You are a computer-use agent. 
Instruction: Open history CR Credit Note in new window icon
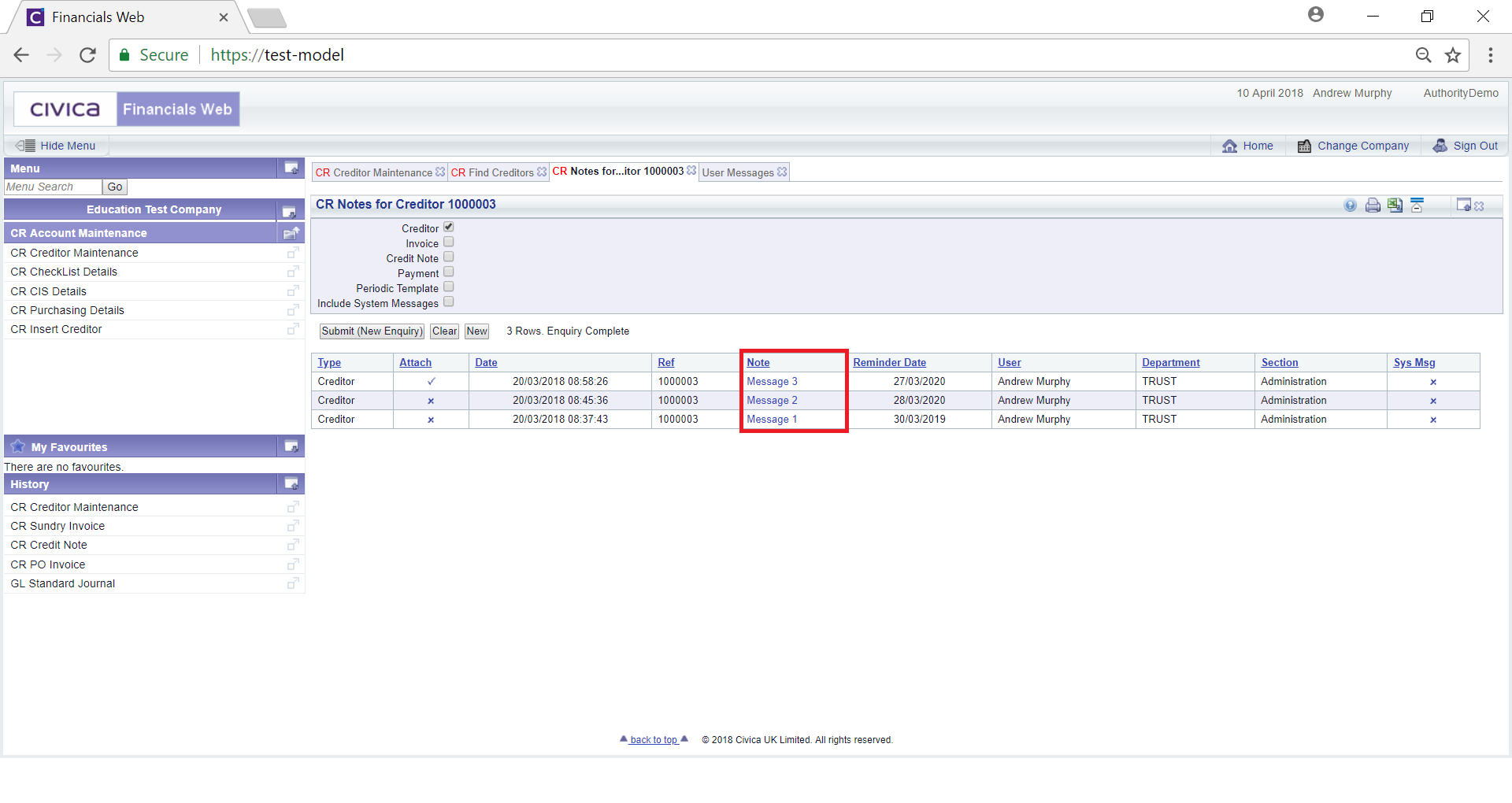point(293,545)
